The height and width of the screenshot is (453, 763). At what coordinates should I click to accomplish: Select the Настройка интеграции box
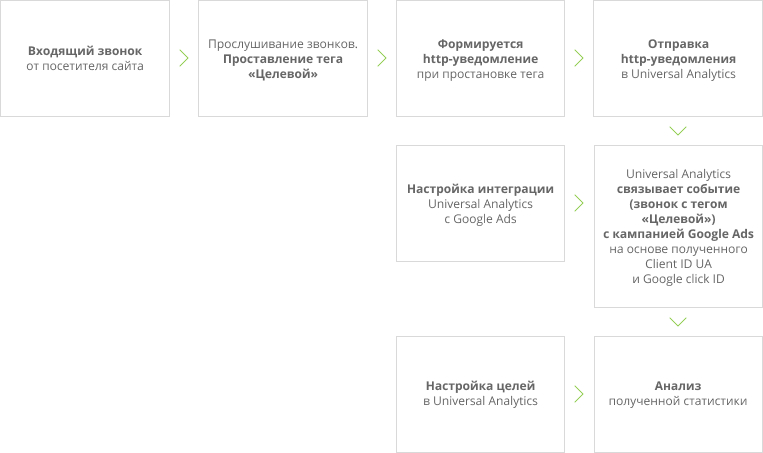(x=480, y=203)
